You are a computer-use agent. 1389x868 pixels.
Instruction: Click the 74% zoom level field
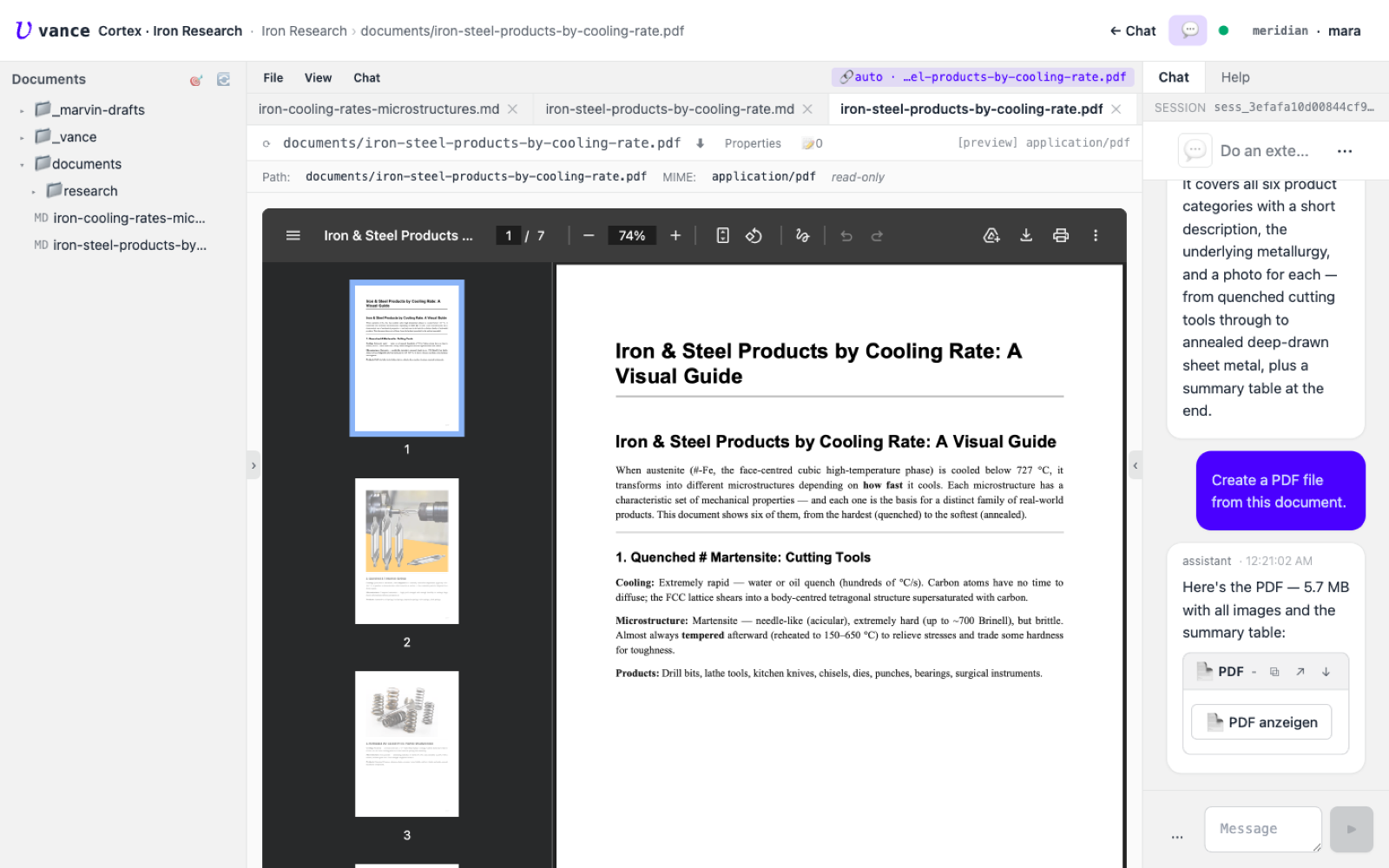[632, 235]
